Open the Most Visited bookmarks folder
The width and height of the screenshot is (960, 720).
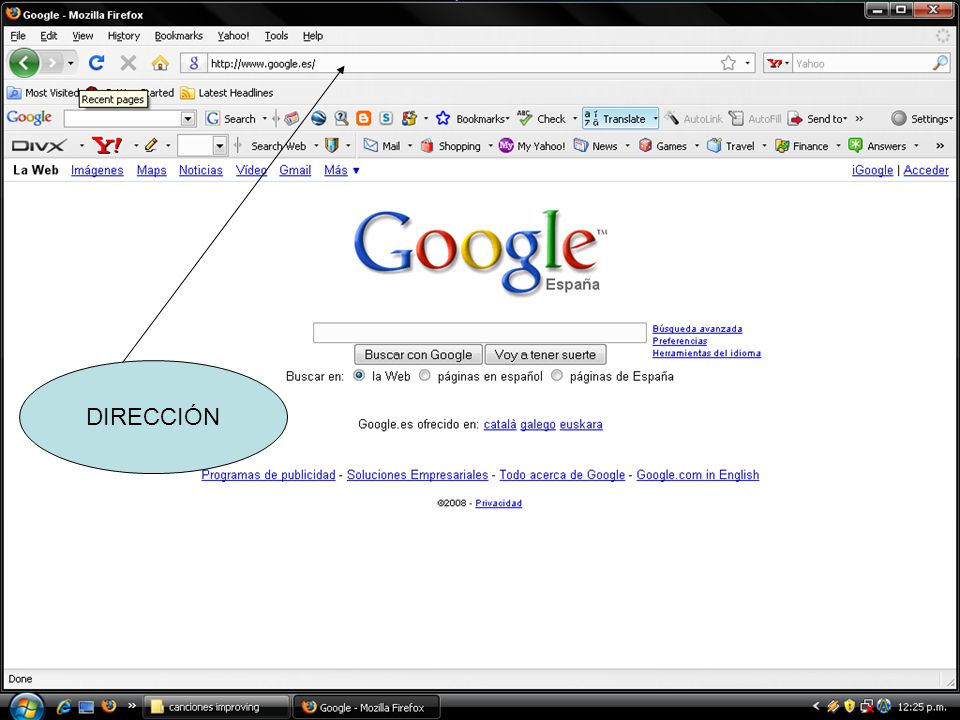[43, 92]
